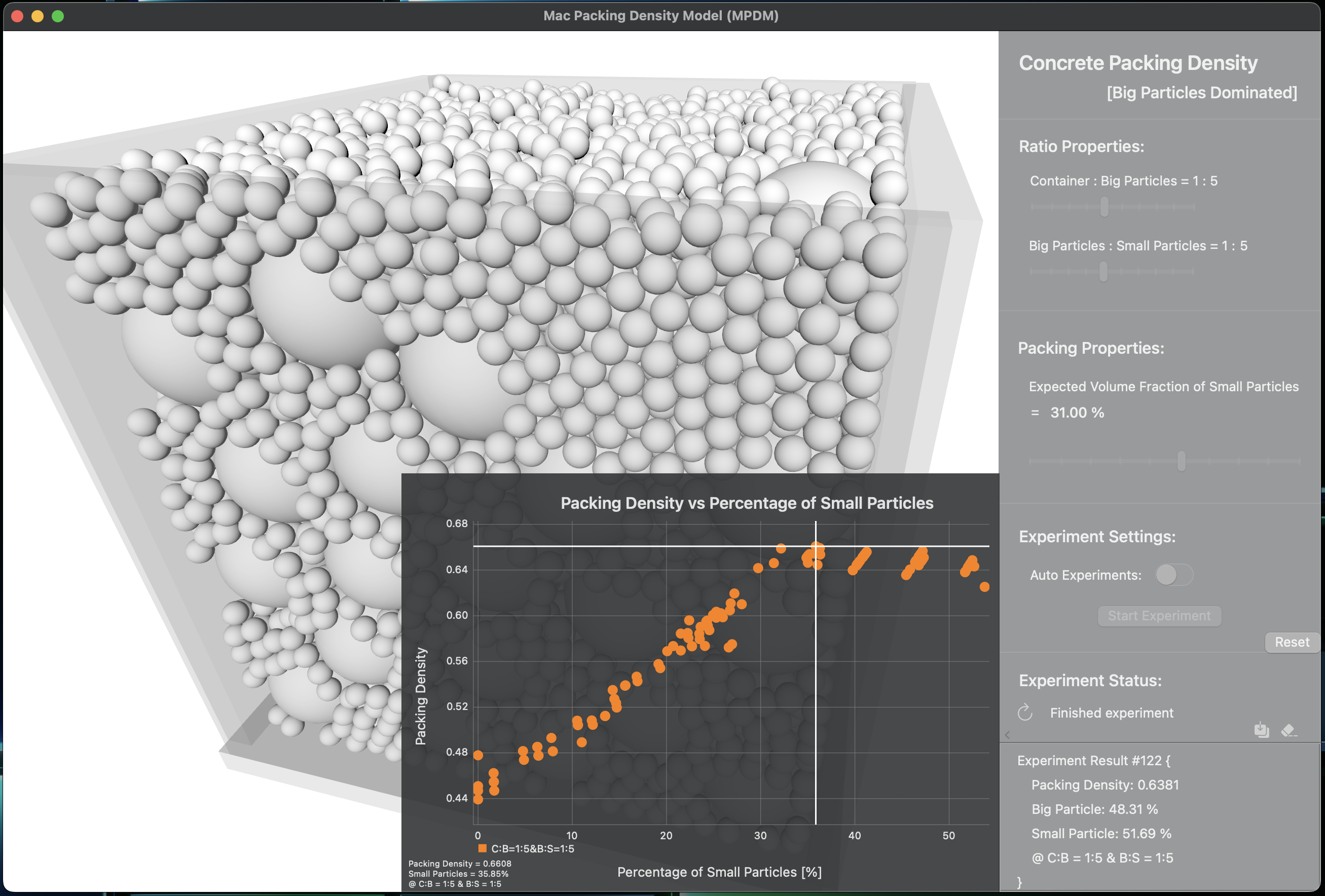The width and height of the screenshot is (1325, 896).
Task: Click the refresh arrow beside Finished experiment
Action: [1025, 713]
